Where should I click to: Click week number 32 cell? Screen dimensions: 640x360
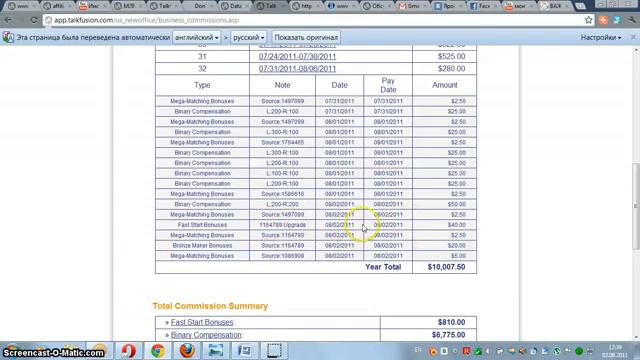click(x=202, y=69)
